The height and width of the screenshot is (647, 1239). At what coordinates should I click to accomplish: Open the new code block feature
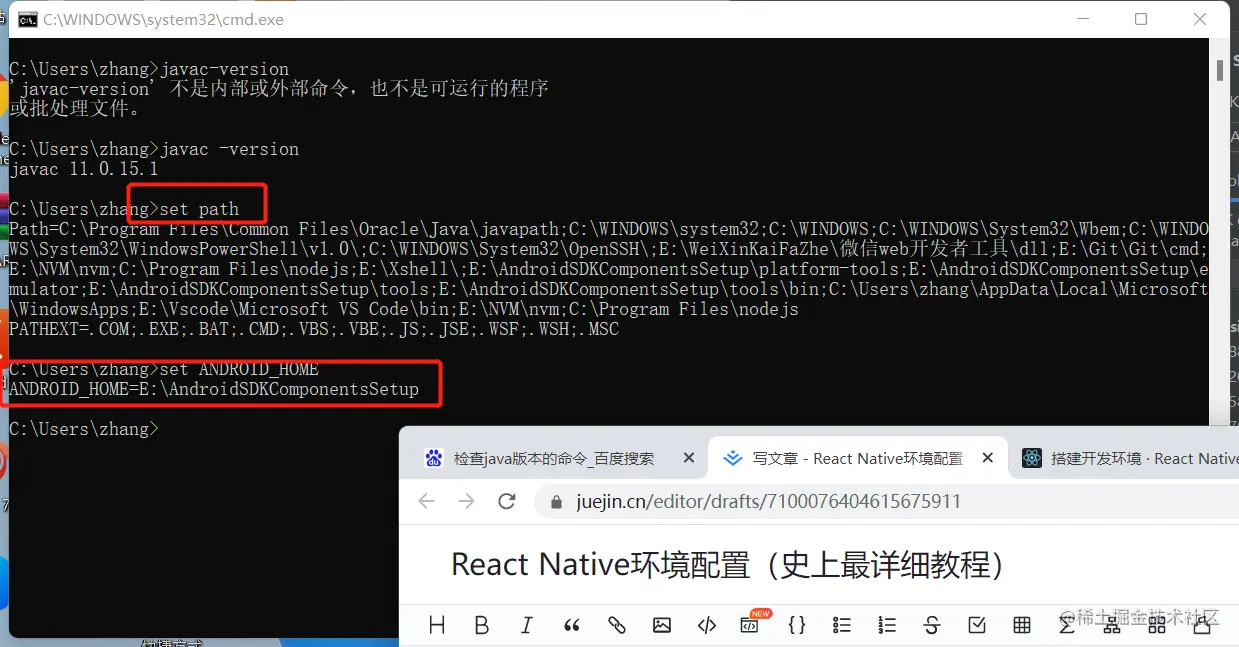pyautogui.click(x=751, y=624)
